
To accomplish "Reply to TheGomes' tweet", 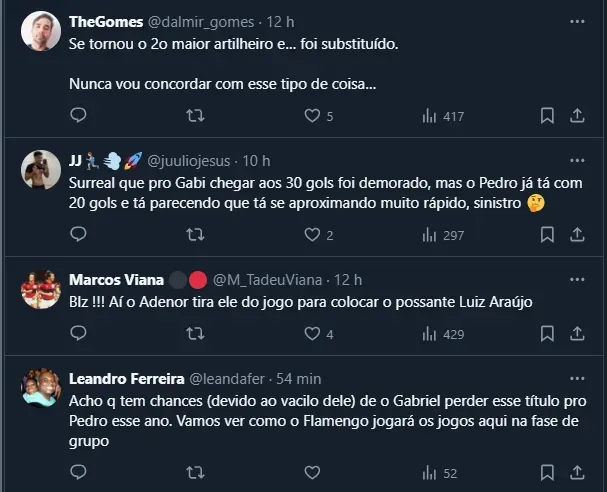I will [79, 116].
